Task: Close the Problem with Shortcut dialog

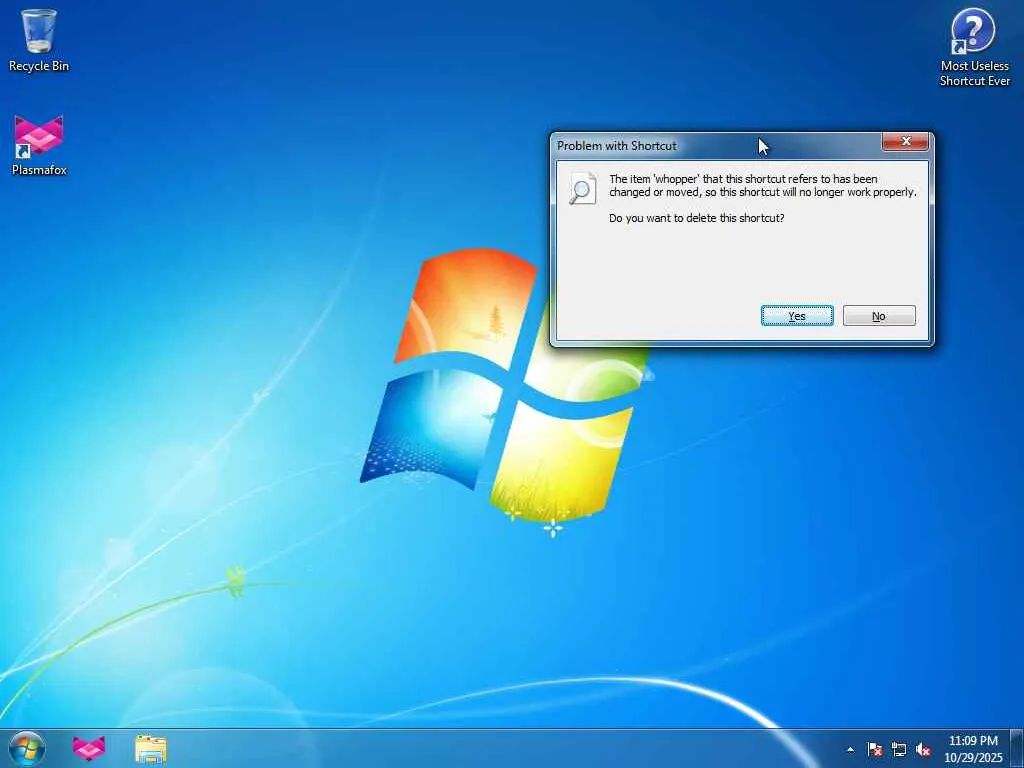Action: click(x=905, y=141)
